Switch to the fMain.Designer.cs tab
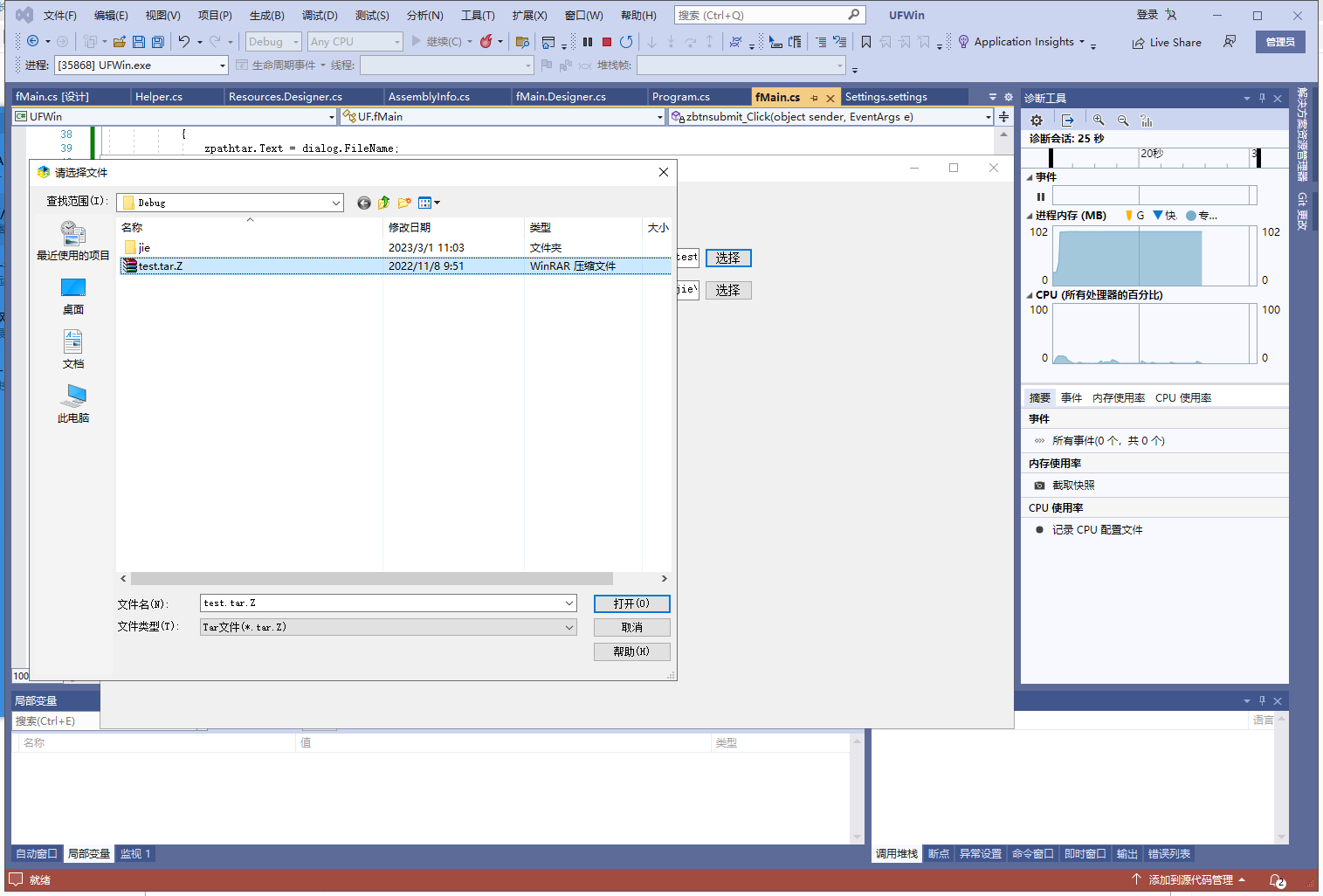Viewport: 1323px width, 896px height. point(561,97)
